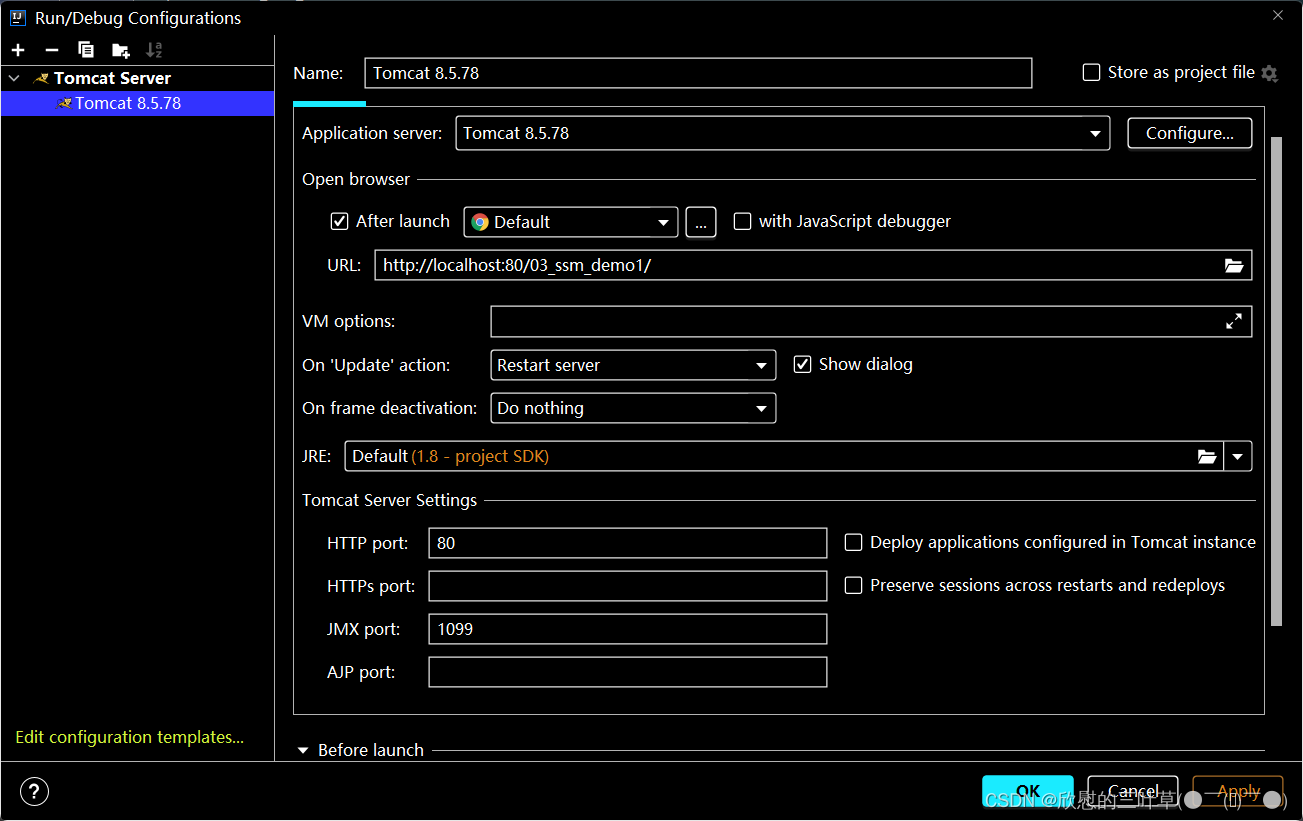This screenshot has width=1303, height=821.
Task: Click Cancel button
Action: 1133,790
